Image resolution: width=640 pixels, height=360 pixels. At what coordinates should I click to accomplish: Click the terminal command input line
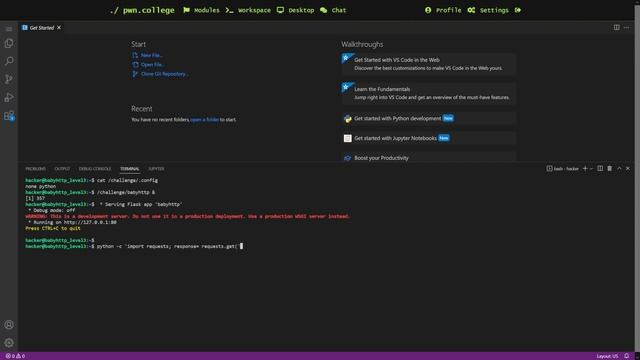coord(134,246)
